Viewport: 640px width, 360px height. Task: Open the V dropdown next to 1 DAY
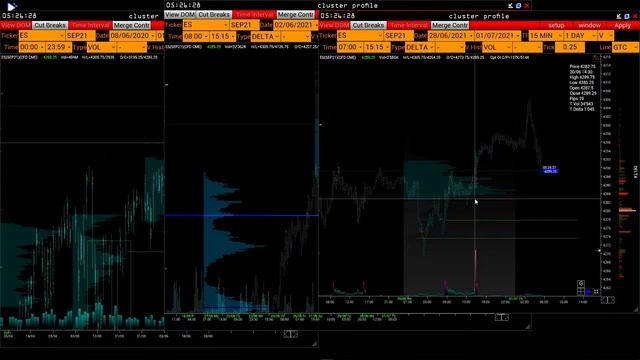point(605,36)
